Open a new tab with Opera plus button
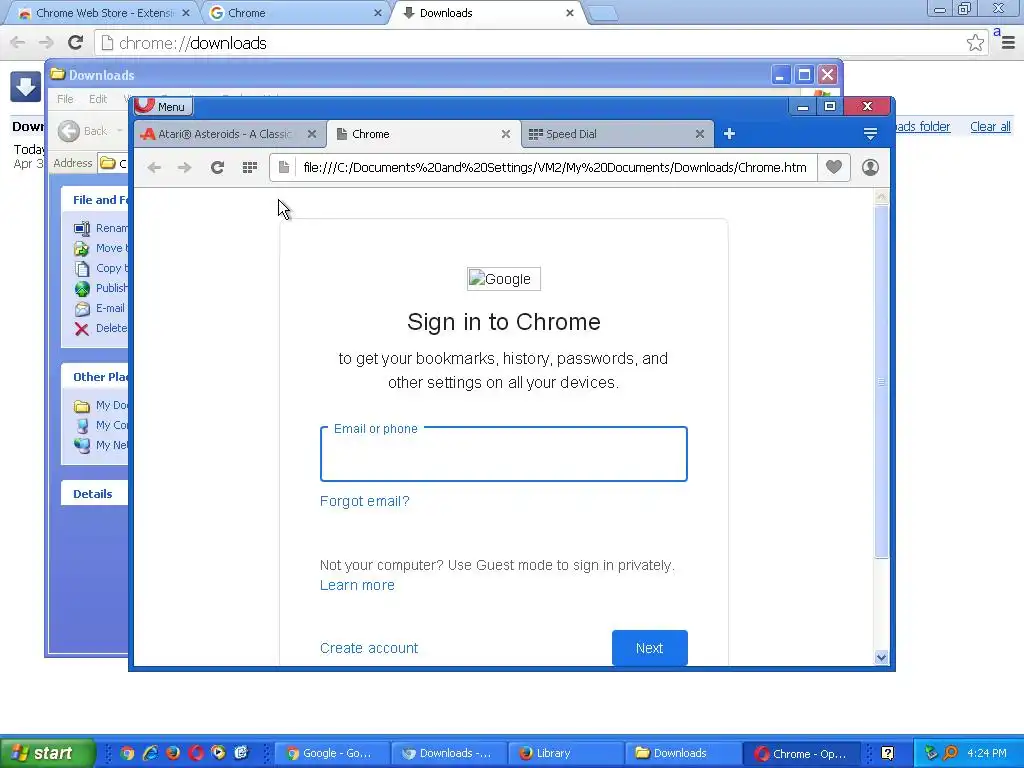 pyautogui.click(x=729, y=134)
